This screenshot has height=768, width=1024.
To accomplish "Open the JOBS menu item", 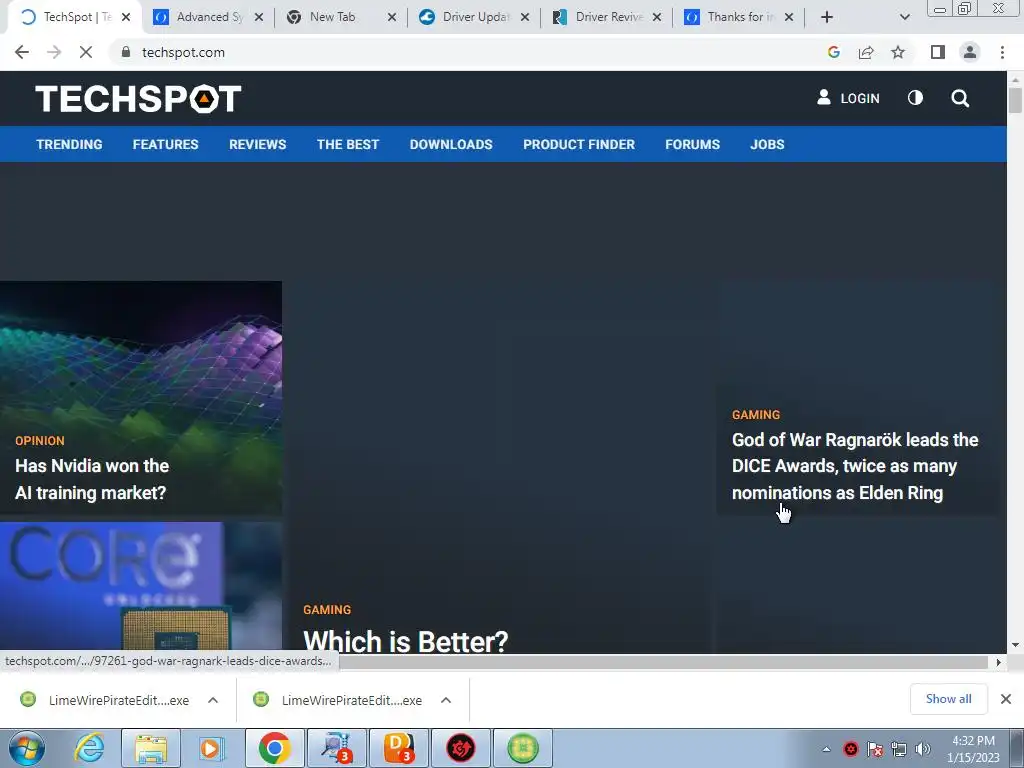I will click(x=767, y=144).
